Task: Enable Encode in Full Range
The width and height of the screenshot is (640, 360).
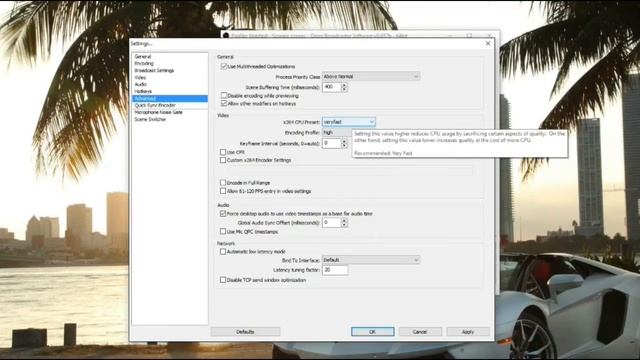Action: [223, 182]
